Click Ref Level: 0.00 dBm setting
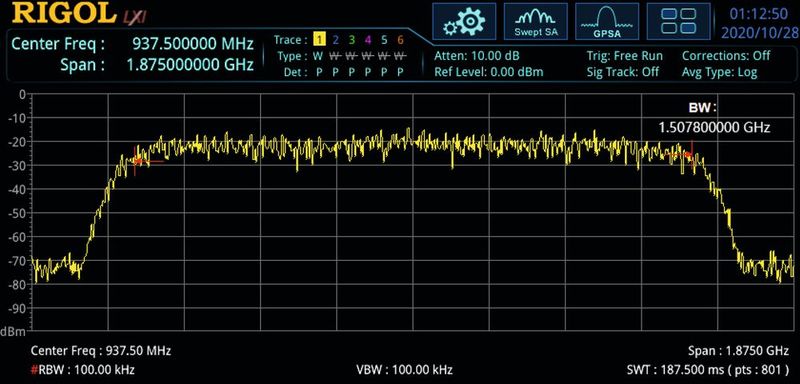 489,72
